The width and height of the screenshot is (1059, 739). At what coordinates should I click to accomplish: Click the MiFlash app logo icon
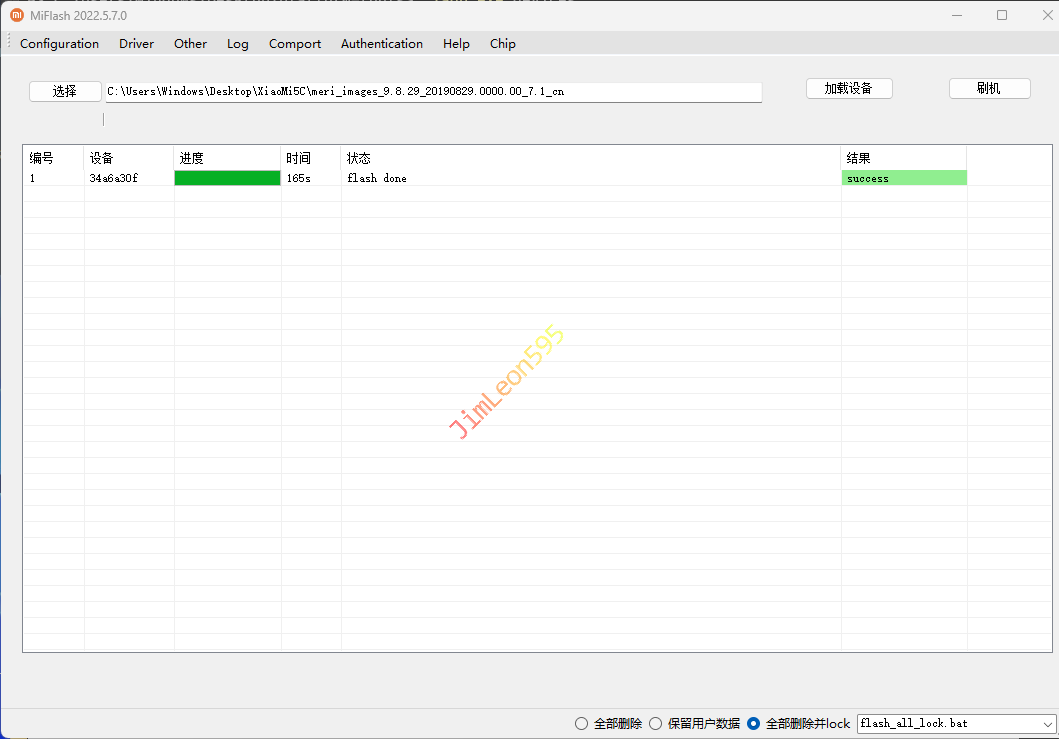17,15
